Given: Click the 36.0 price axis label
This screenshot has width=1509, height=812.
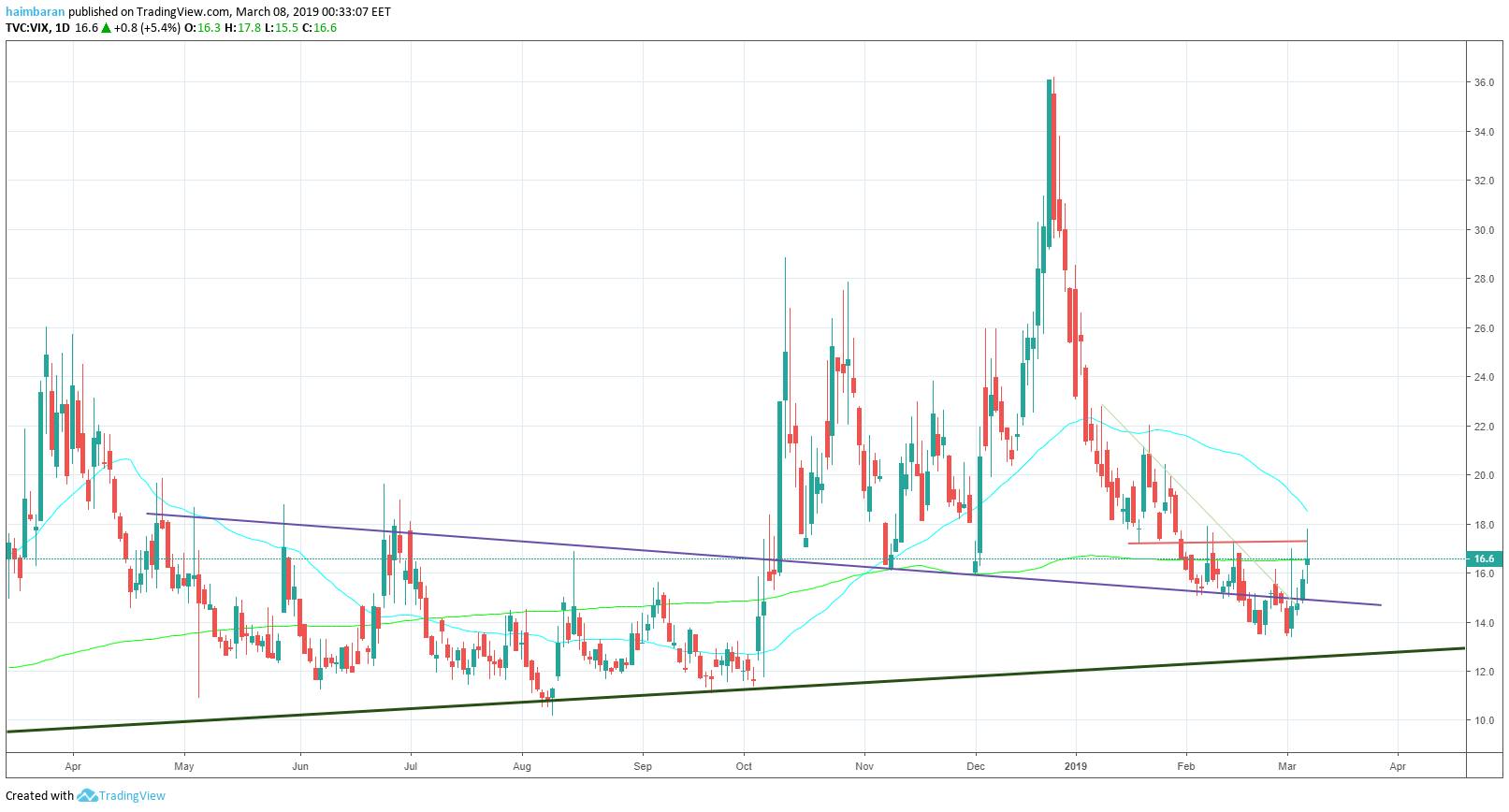Looking at the screenshot, I should pyautogui.click(x=1484, y=82).
